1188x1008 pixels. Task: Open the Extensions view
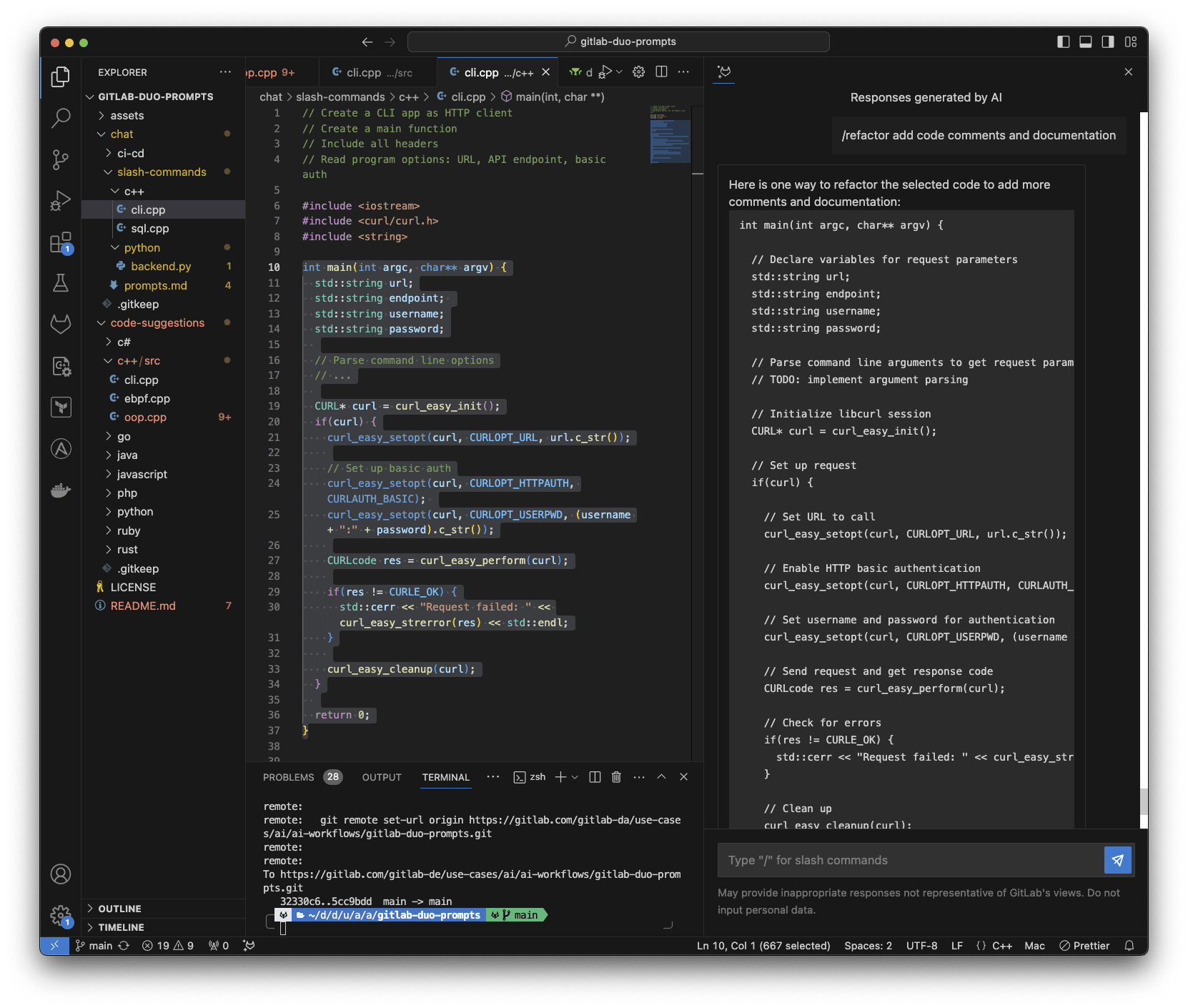coord(61,242)
